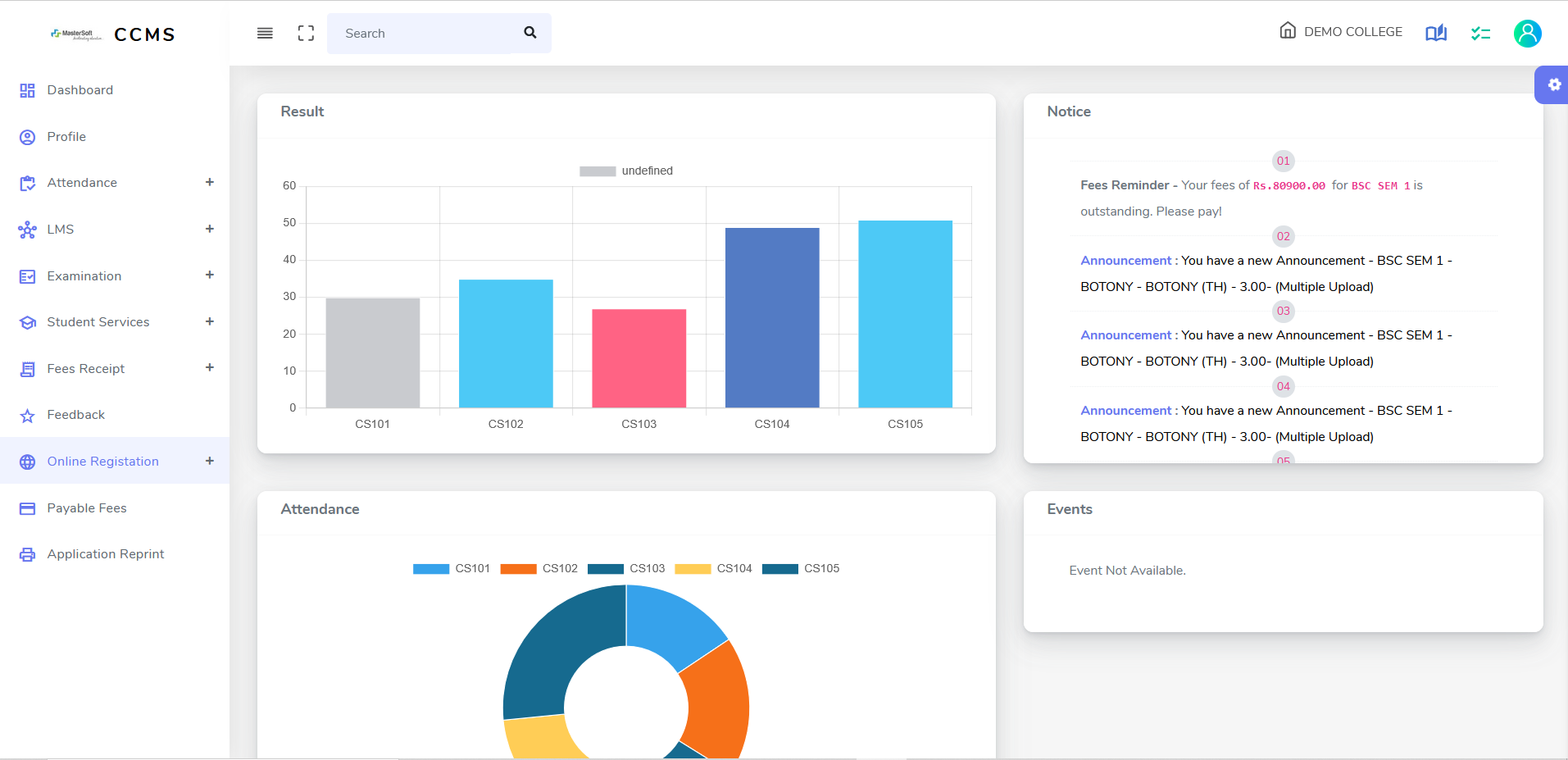Open the settings gear on the right edge

tap(1553, 84)
